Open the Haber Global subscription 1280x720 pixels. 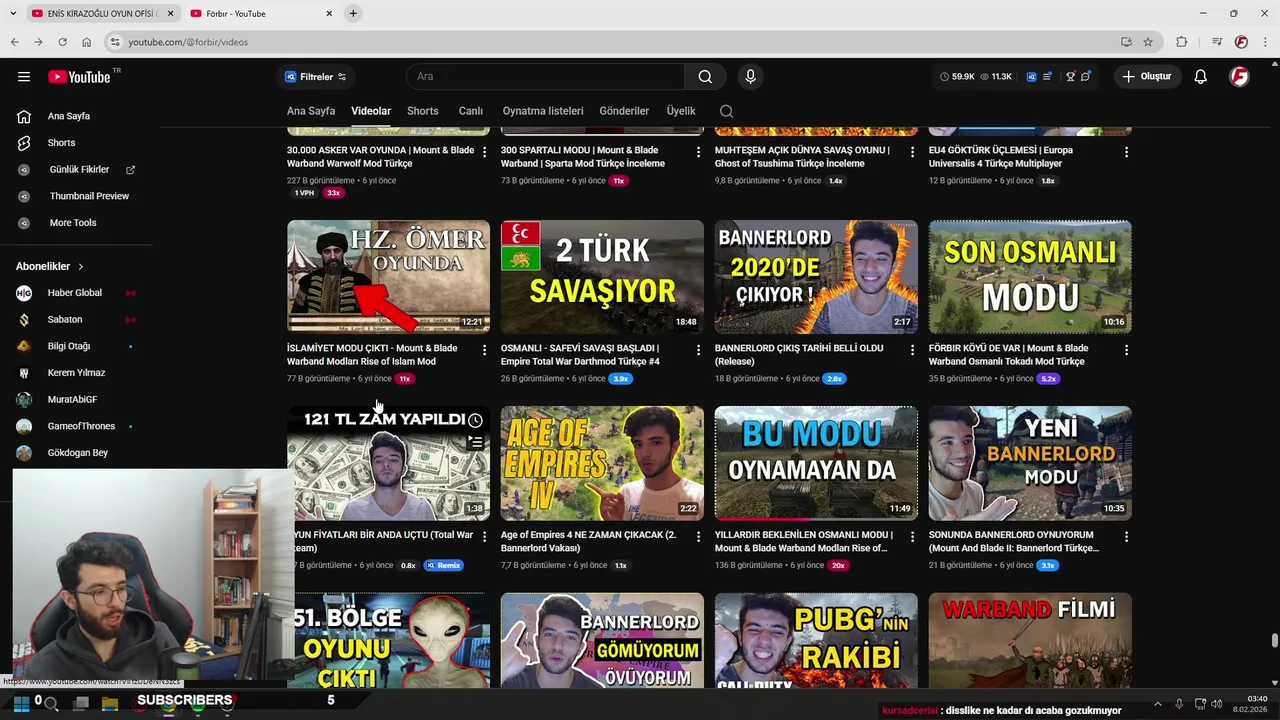(x=76, y=293)
